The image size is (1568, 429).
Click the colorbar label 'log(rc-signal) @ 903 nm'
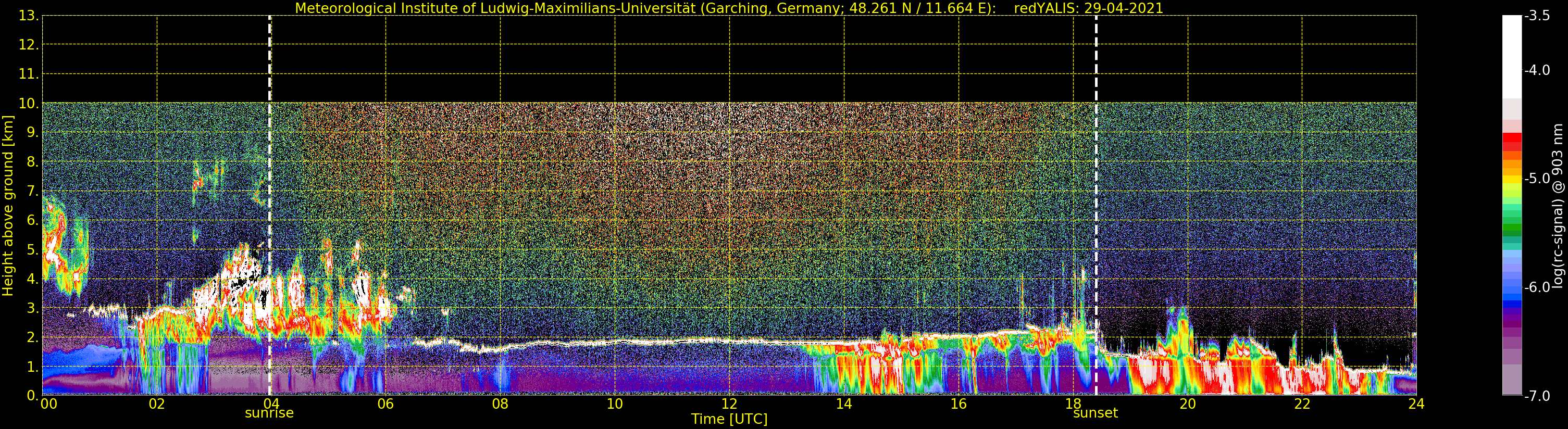(1557, 206)
